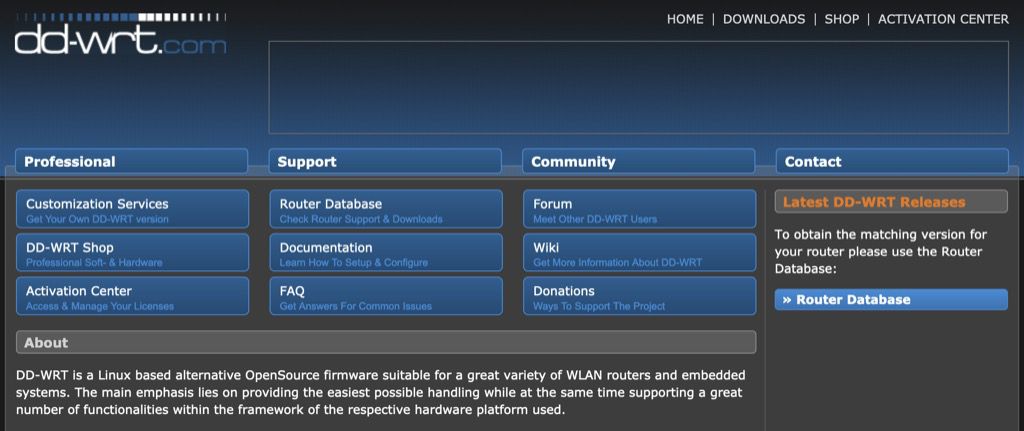Open Customization Services tile
This screenshot has width=1024, height=431.
tap(133, 209)
